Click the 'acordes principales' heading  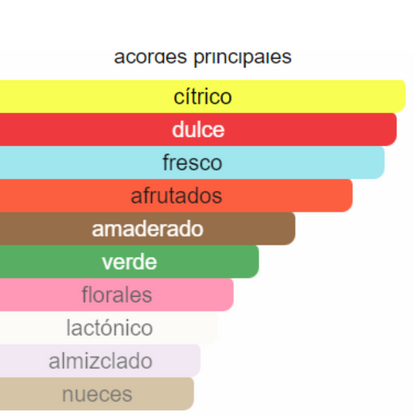point(203,57)
